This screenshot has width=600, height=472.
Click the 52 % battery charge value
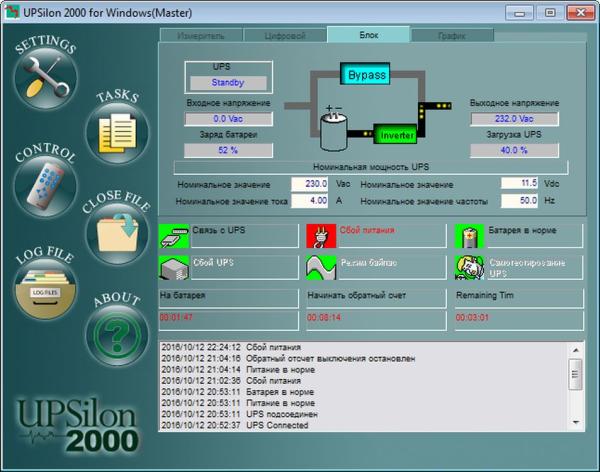tap(228, 150)
